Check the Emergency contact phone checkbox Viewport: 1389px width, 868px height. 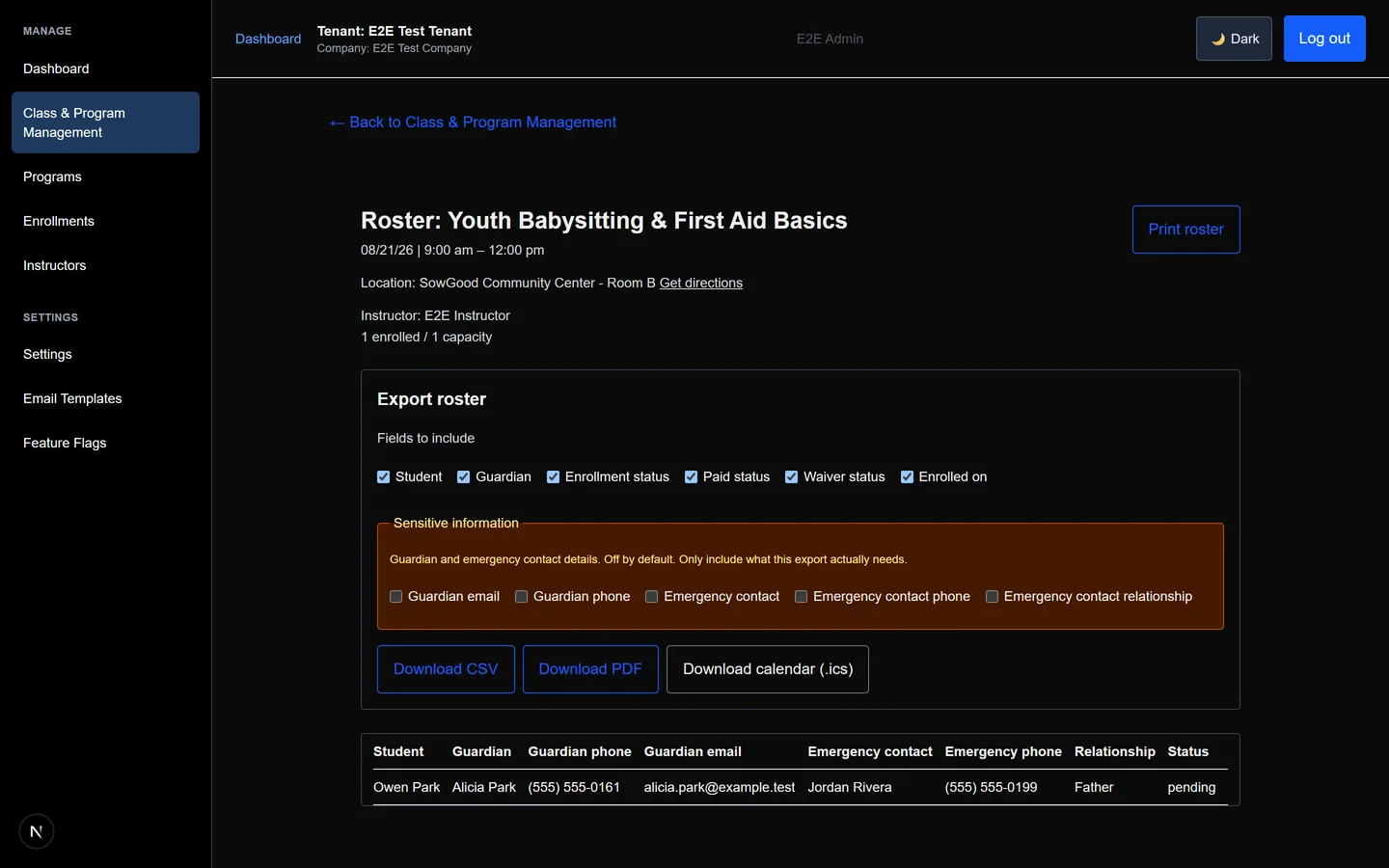802,597
